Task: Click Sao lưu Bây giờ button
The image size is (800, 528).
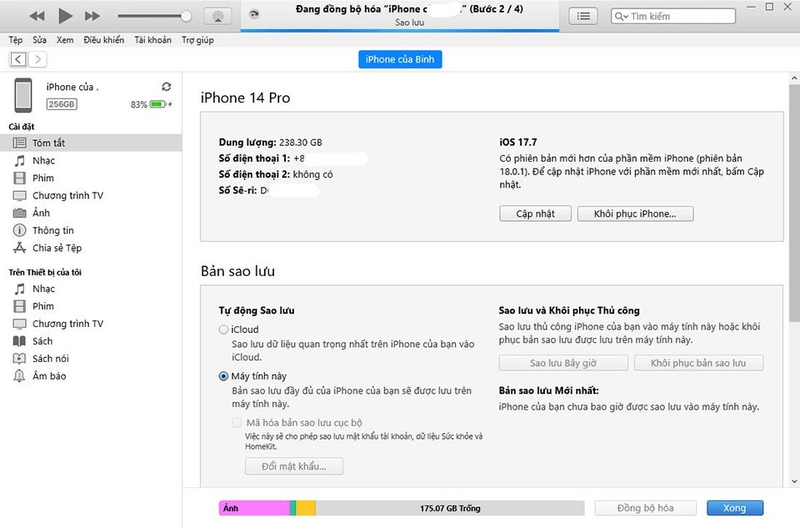Action: (563, 363)
